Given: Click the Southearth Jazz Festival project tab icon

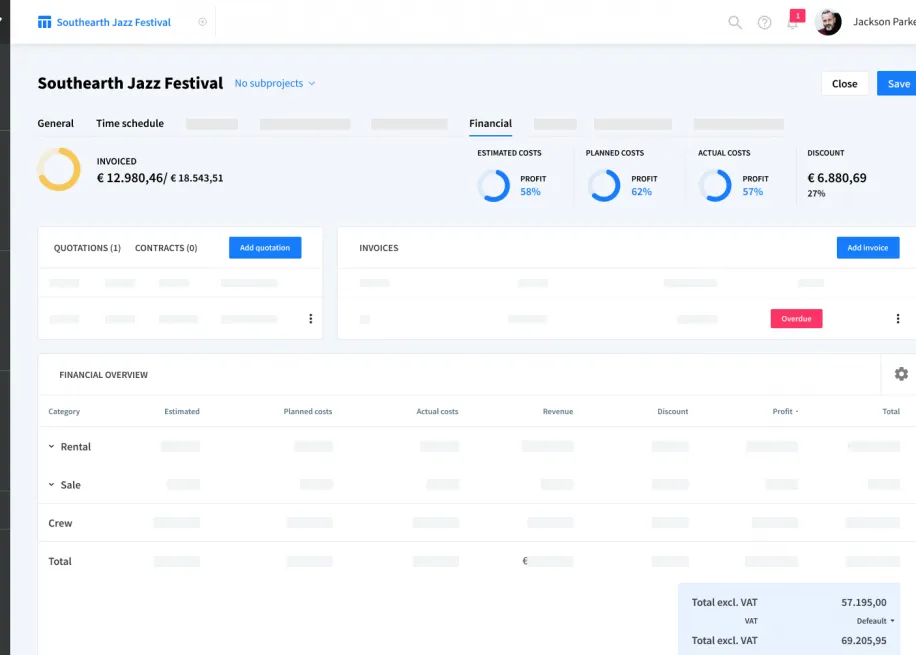Looking at the screenshot, I should pyautogui.click(x=44, y=21).
